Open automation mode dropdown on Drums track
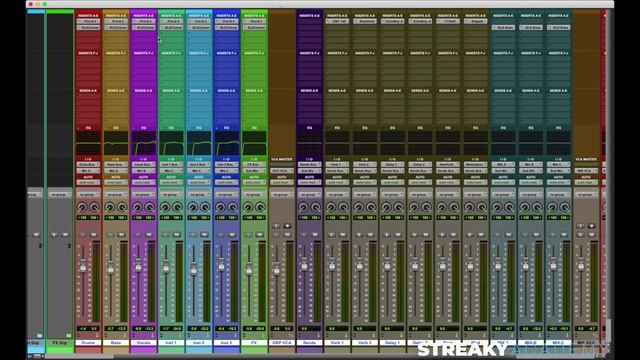 [x=88, y=182]
